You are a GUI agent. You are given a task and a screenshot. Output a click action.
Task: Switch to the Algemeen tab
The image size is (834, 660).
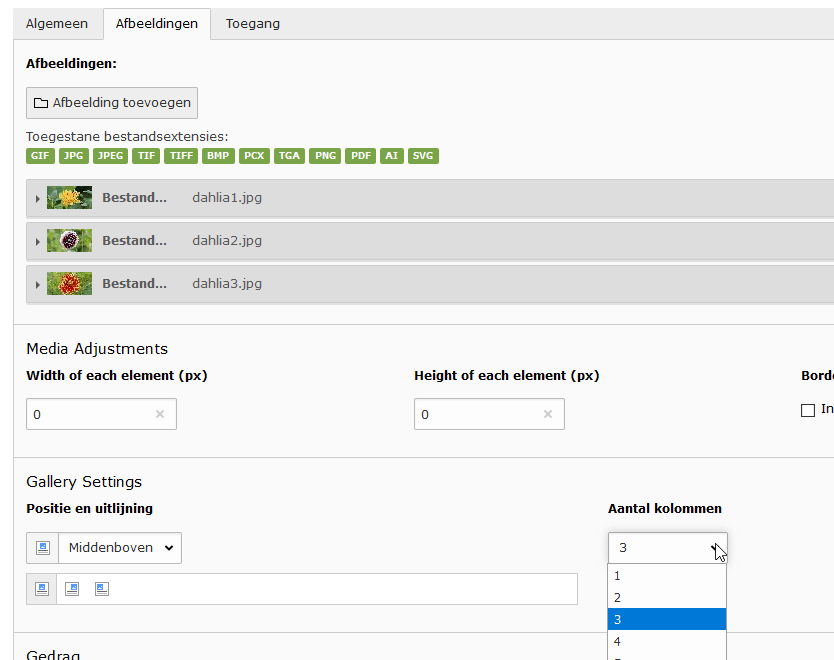(x=57, y=24)
